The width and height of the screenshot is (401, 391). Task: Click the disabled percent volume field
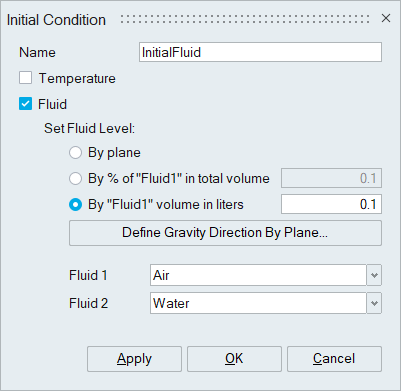click(331, 178)
